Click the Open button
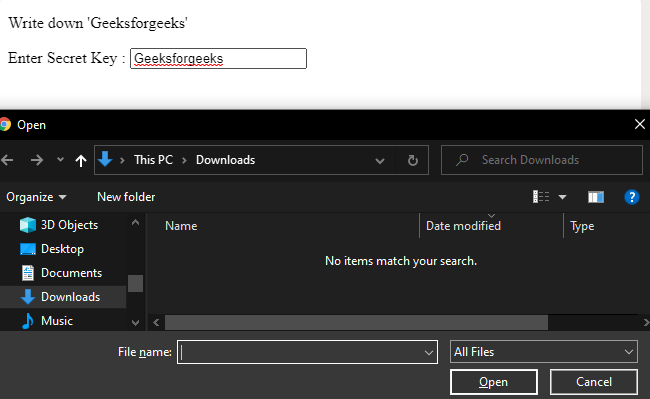 [493, 382]
